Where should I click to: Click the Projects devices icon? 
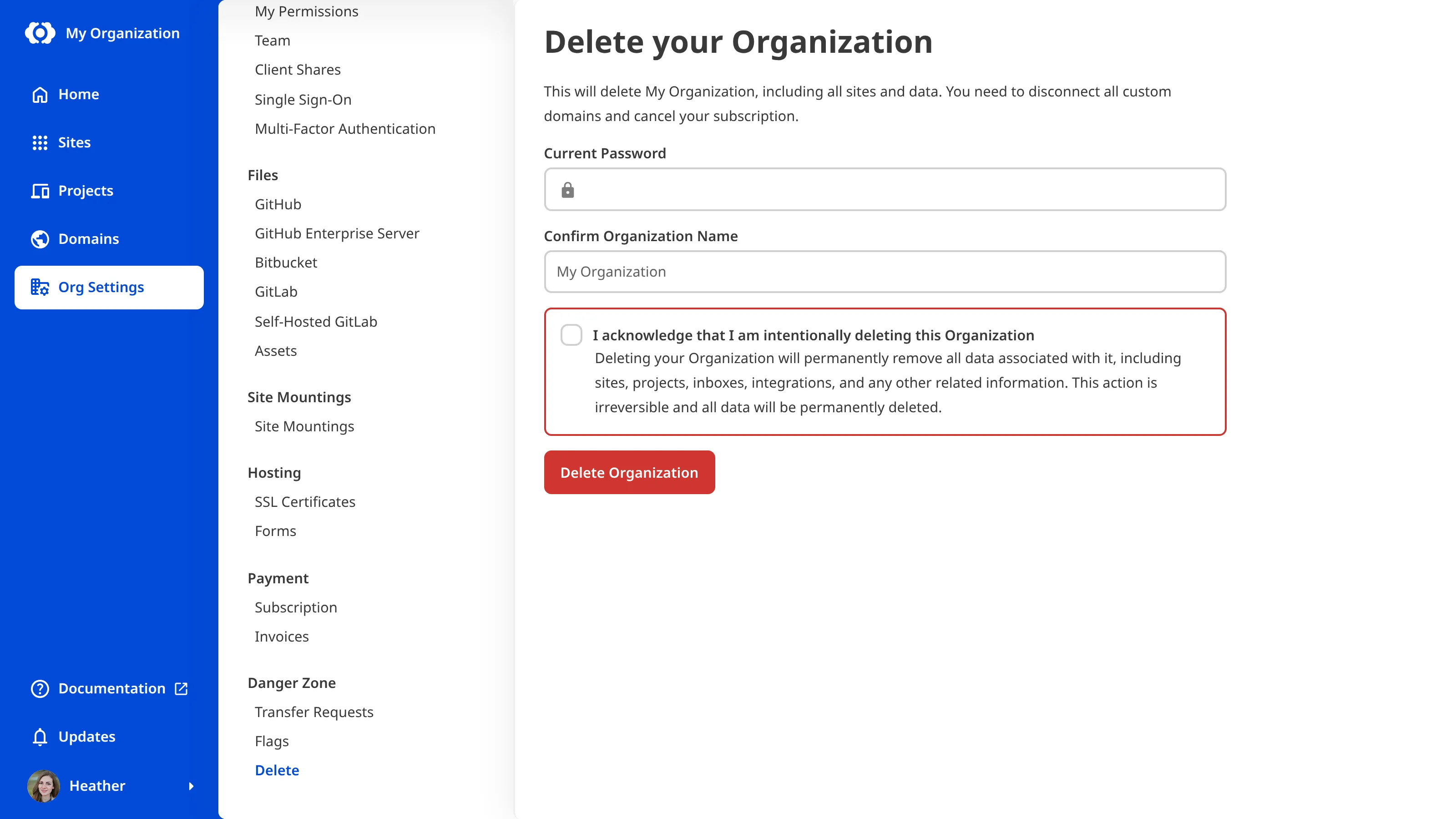coord(40,191)
